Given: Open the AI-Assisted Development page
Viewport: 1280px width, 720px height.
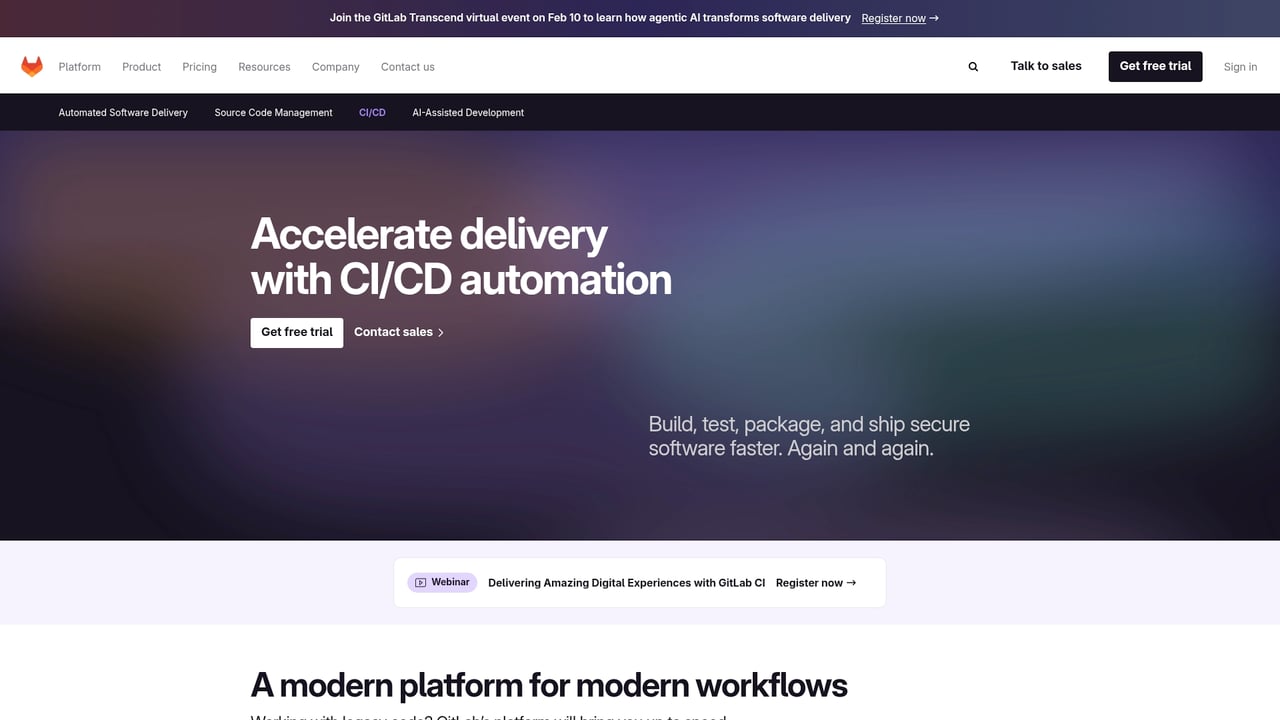Looking at the screenshot, I should [x=467, y=112].
